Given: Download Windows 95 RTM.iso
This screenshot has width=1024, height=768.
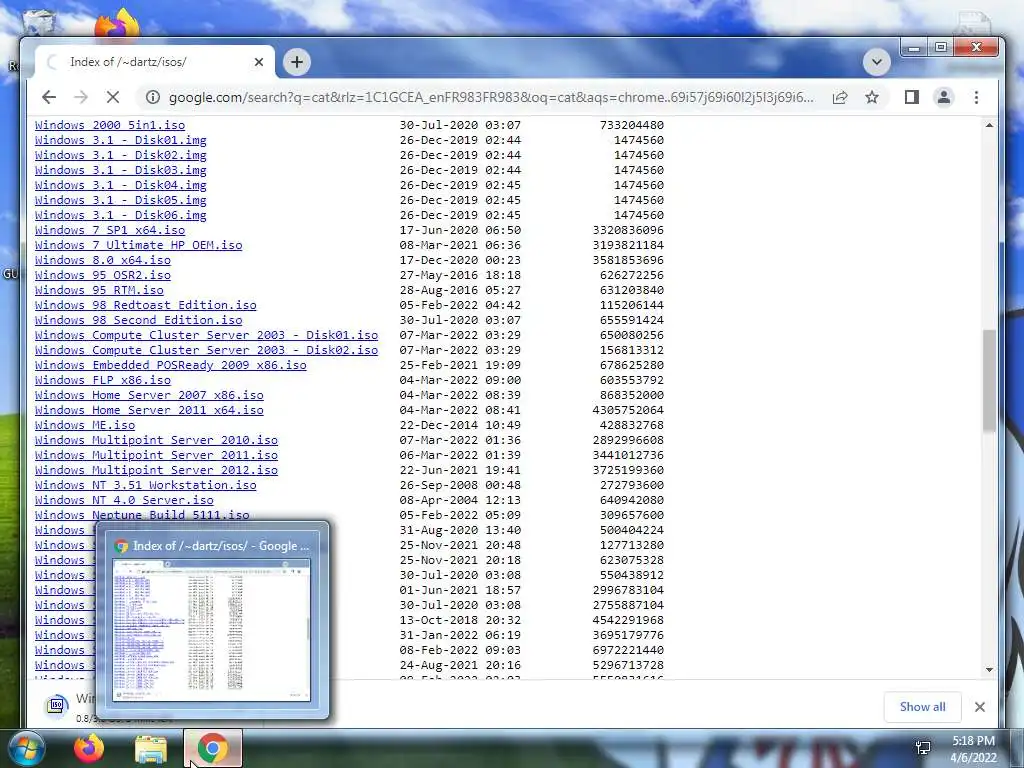Looking at the screenshot, I should coord(99,290).
